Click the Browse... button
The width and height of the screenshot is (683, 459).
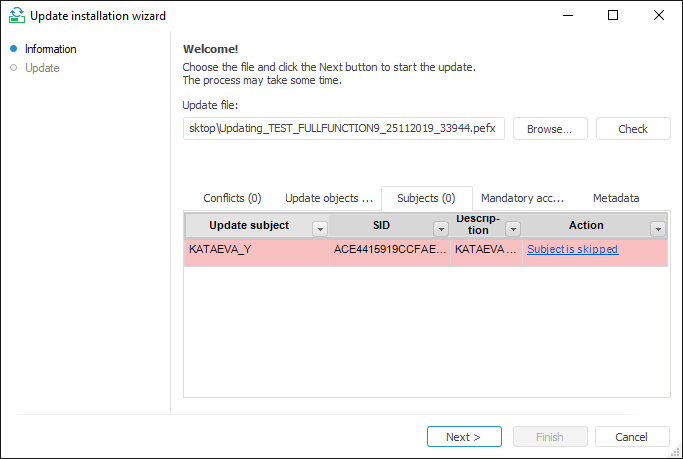(549, 129)
